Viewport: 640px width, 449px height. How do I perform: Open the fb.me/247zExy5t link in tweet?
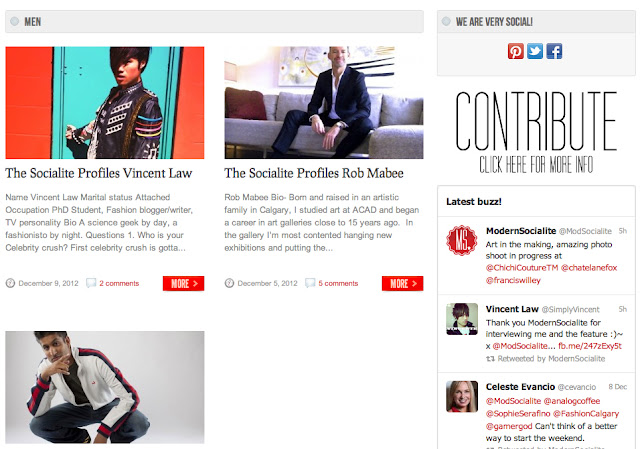[x=590, y=346]
